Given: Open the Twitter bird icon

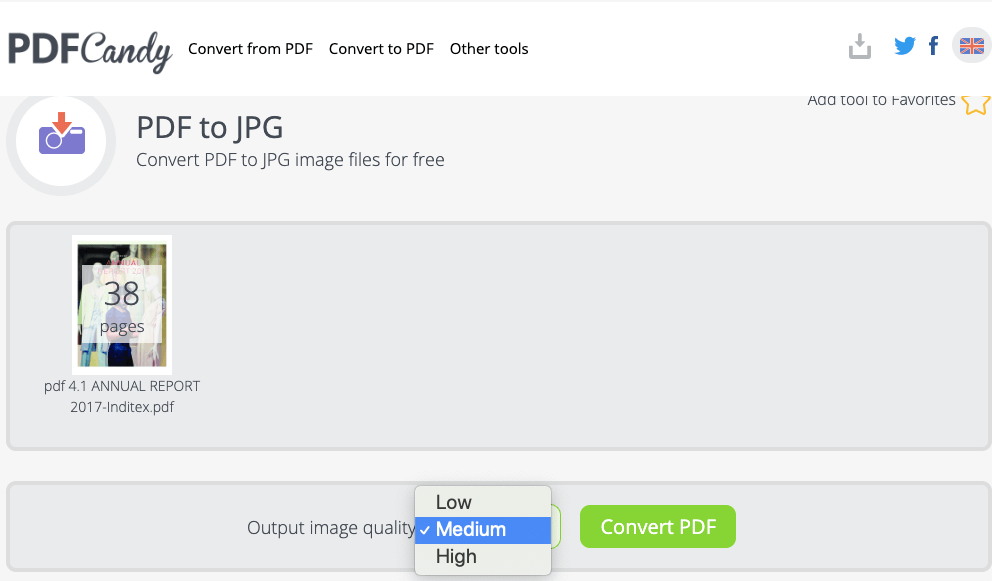Looking at the screenshot, I should coord(905,46).
